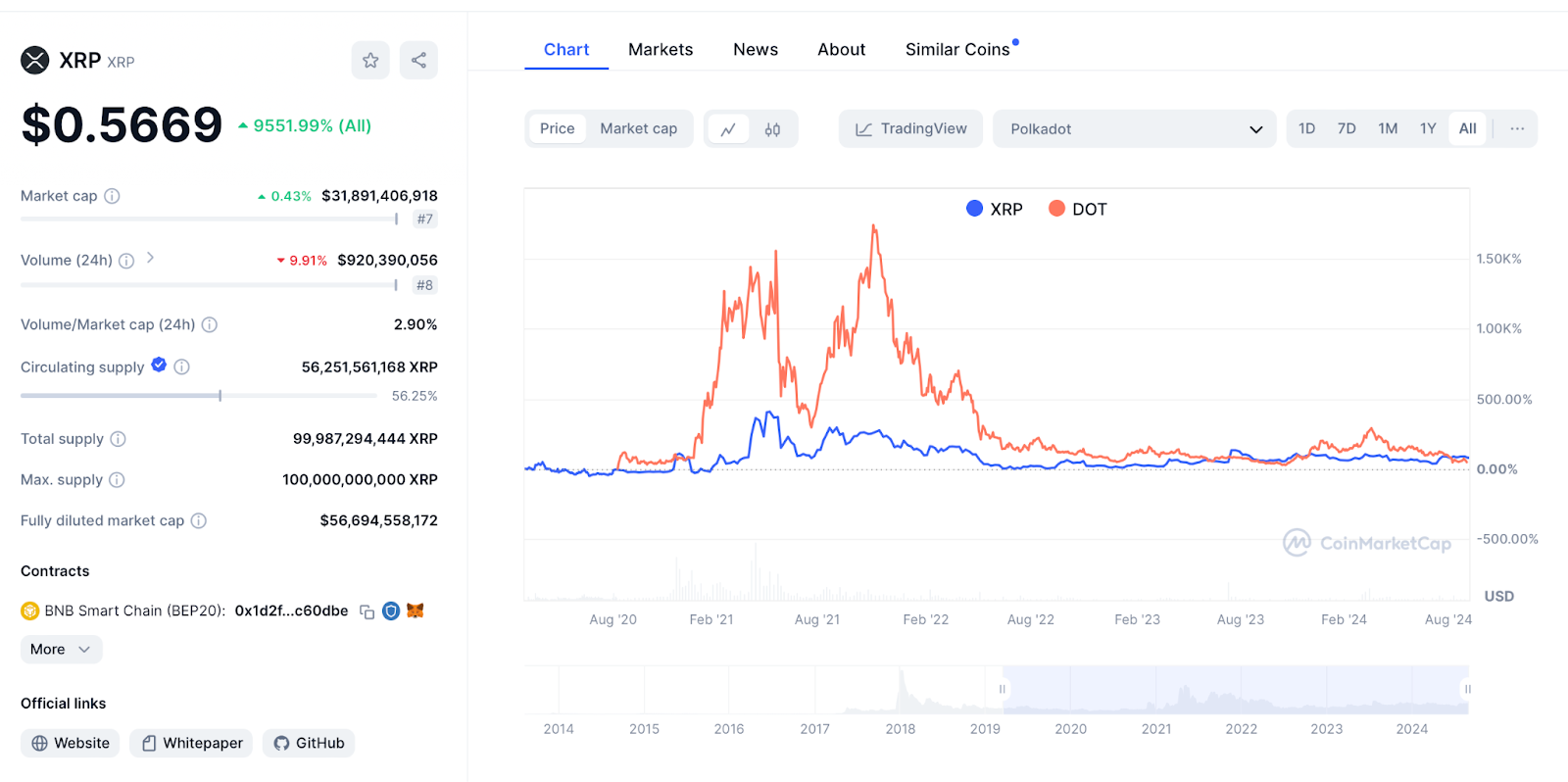This screenshot has height=782, width=1568.
Task: Open Volume/Market cap (24h) info icon
Action: [210, 324]
